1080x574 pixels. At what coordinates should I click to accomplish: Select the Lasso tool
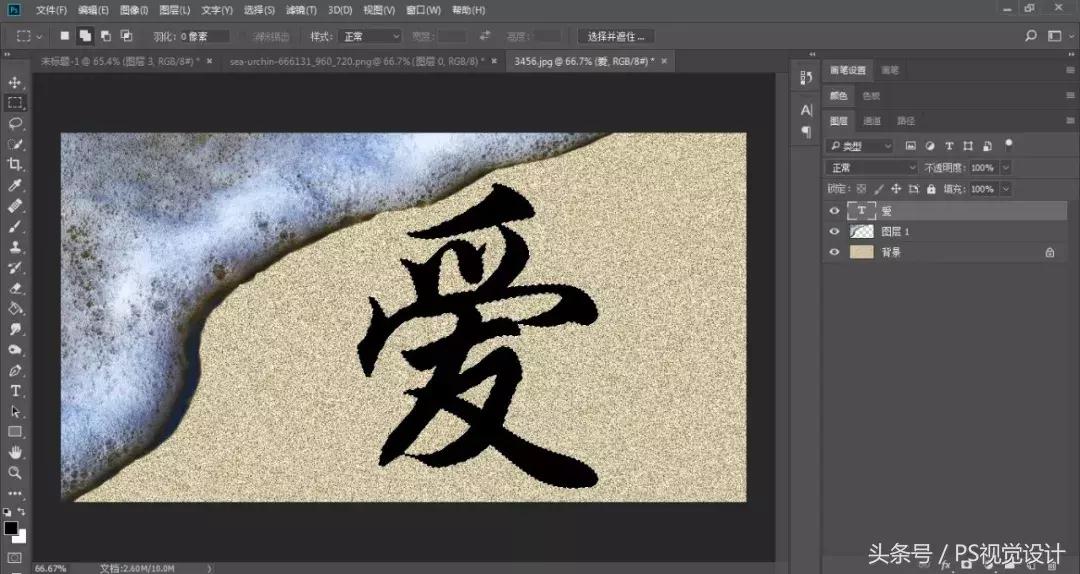point(15,123)
